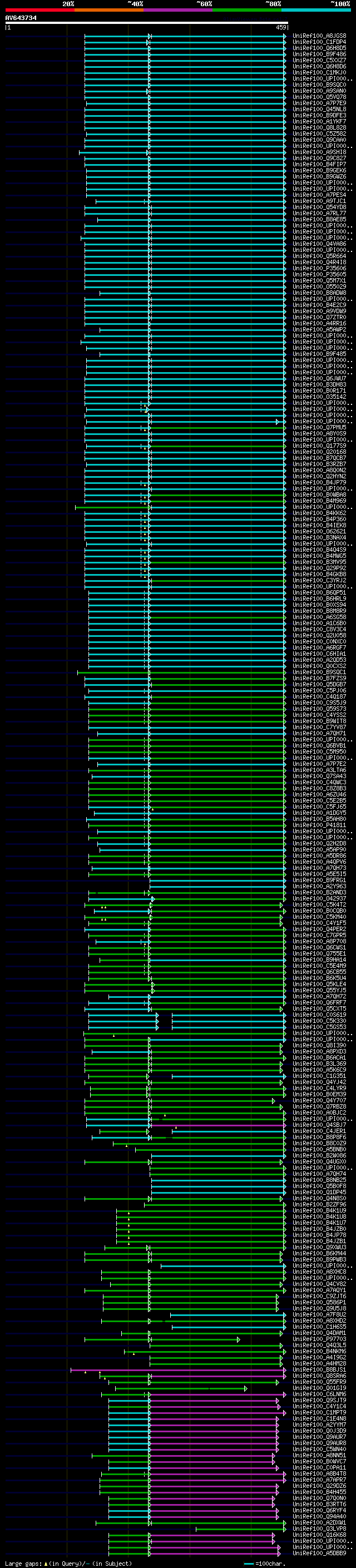Screen dimensions: 356x1568
Task: Click the label UniRef100_C5GS53
Action: pos(319,1027)
